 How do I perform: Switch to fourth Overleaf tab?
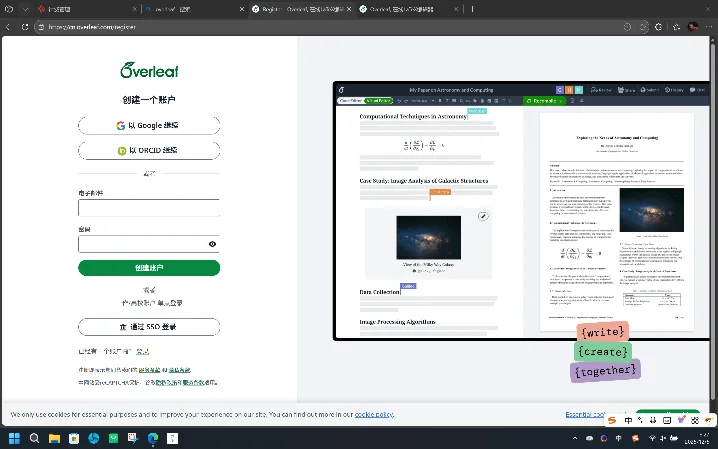[x=409, y=9]
